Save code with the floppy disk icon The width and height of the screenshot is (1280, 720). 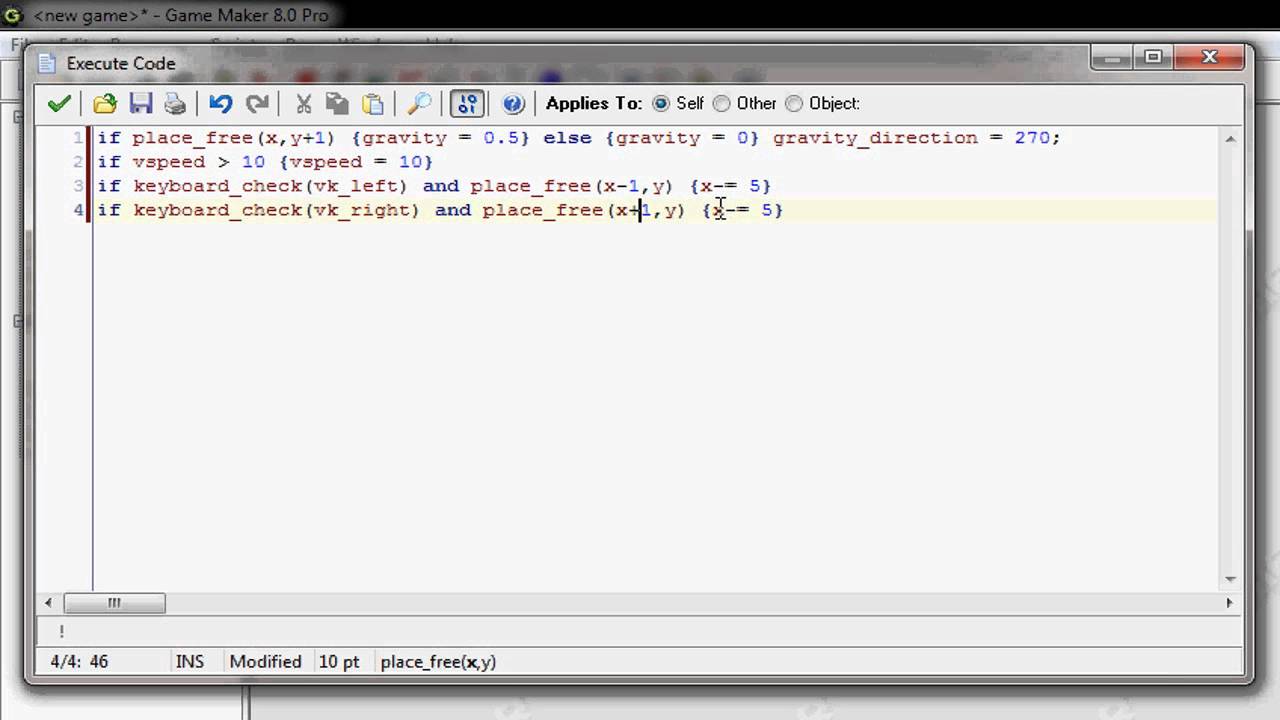(x=140, y=103)
